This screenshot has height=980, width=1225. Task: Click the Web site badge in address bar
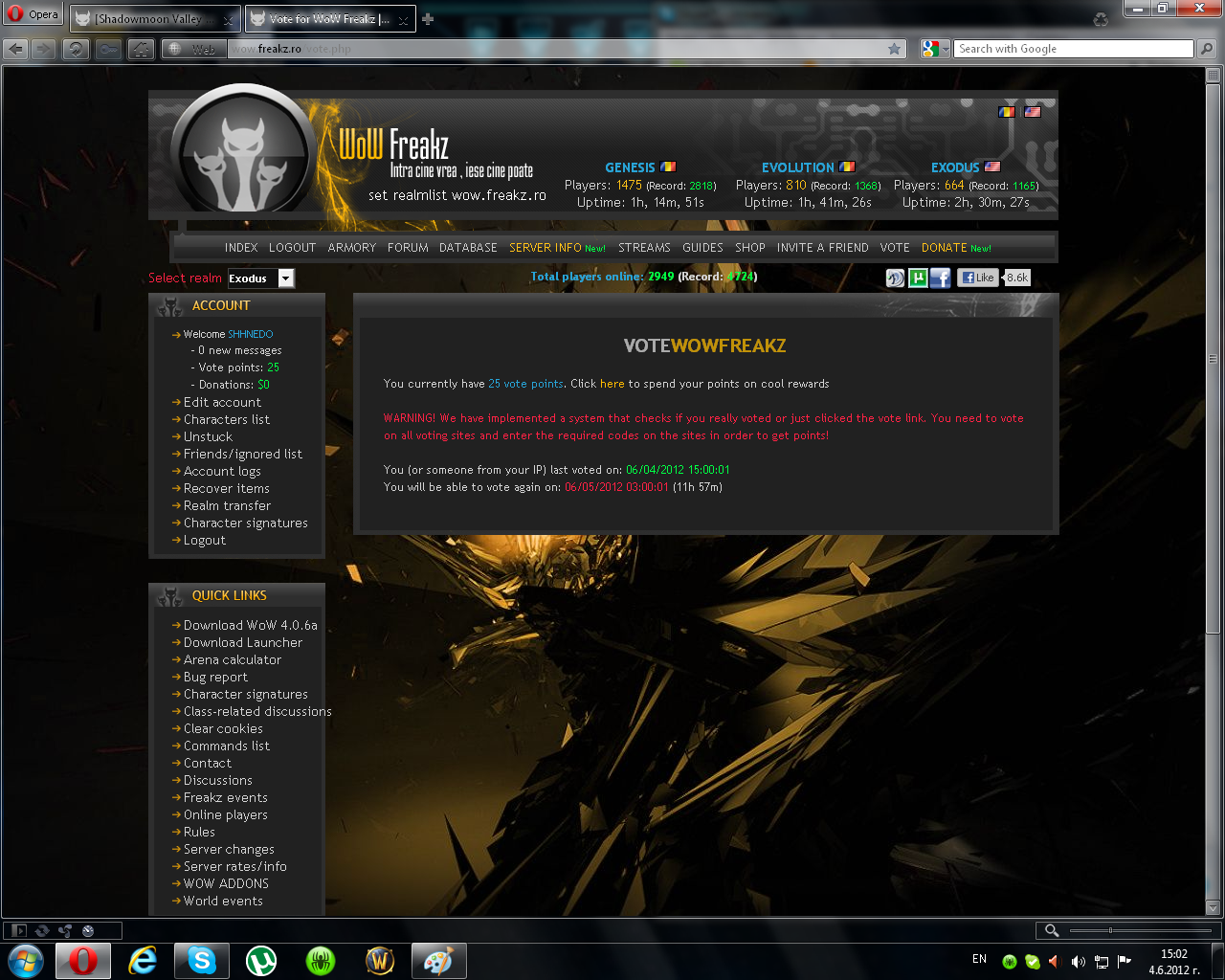[193, 49]
